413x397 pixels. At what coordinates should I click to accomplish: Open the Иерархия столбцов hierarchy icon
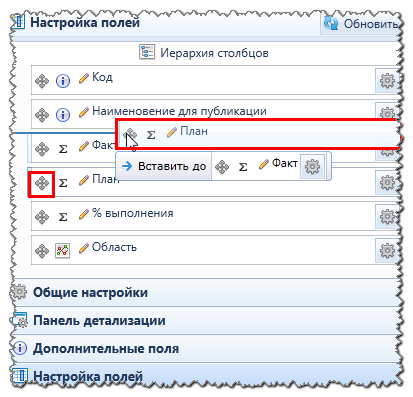pos(147,52)
